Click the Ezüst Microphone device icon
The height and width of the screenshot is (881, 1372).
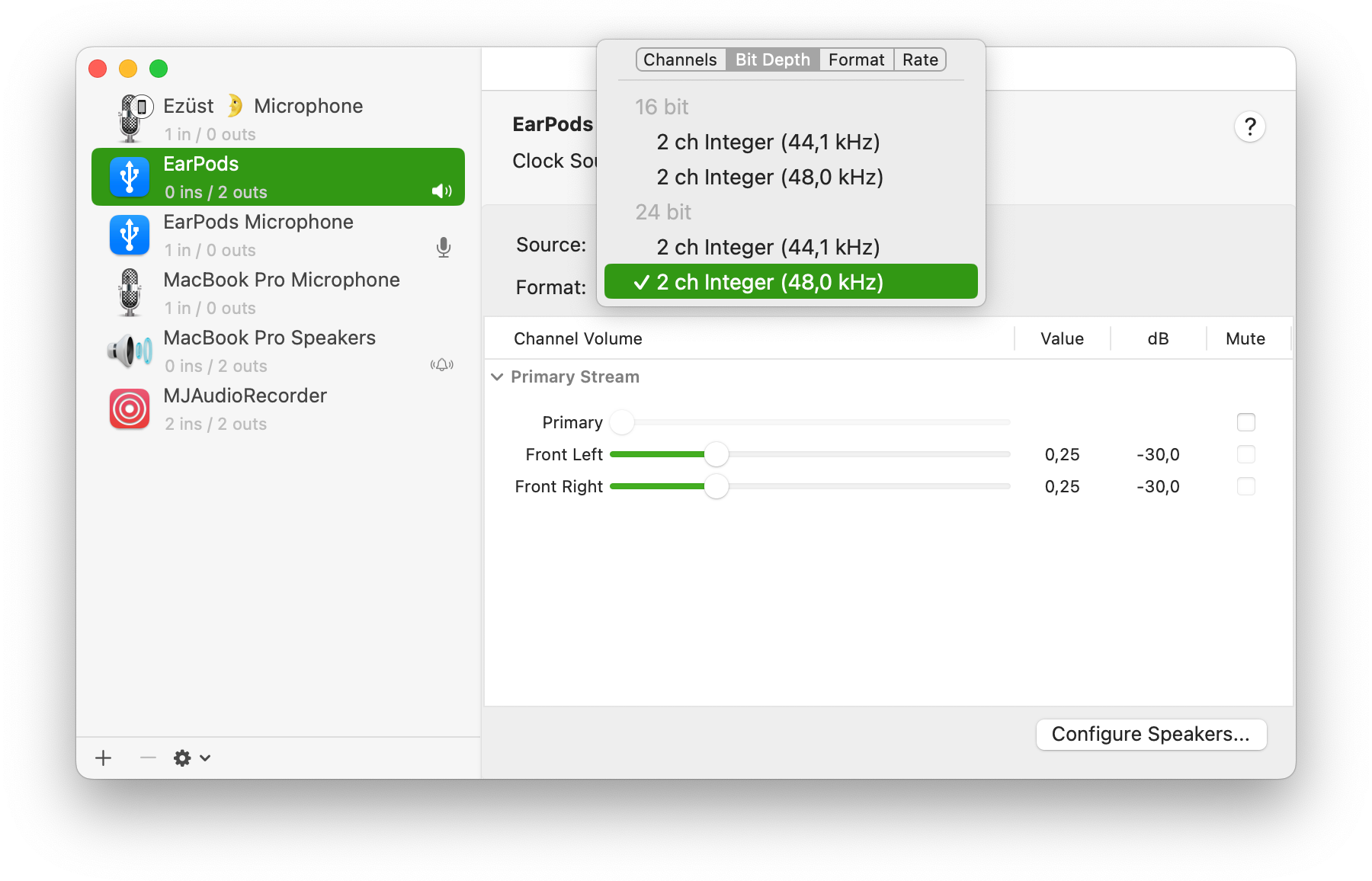(132, 118)
